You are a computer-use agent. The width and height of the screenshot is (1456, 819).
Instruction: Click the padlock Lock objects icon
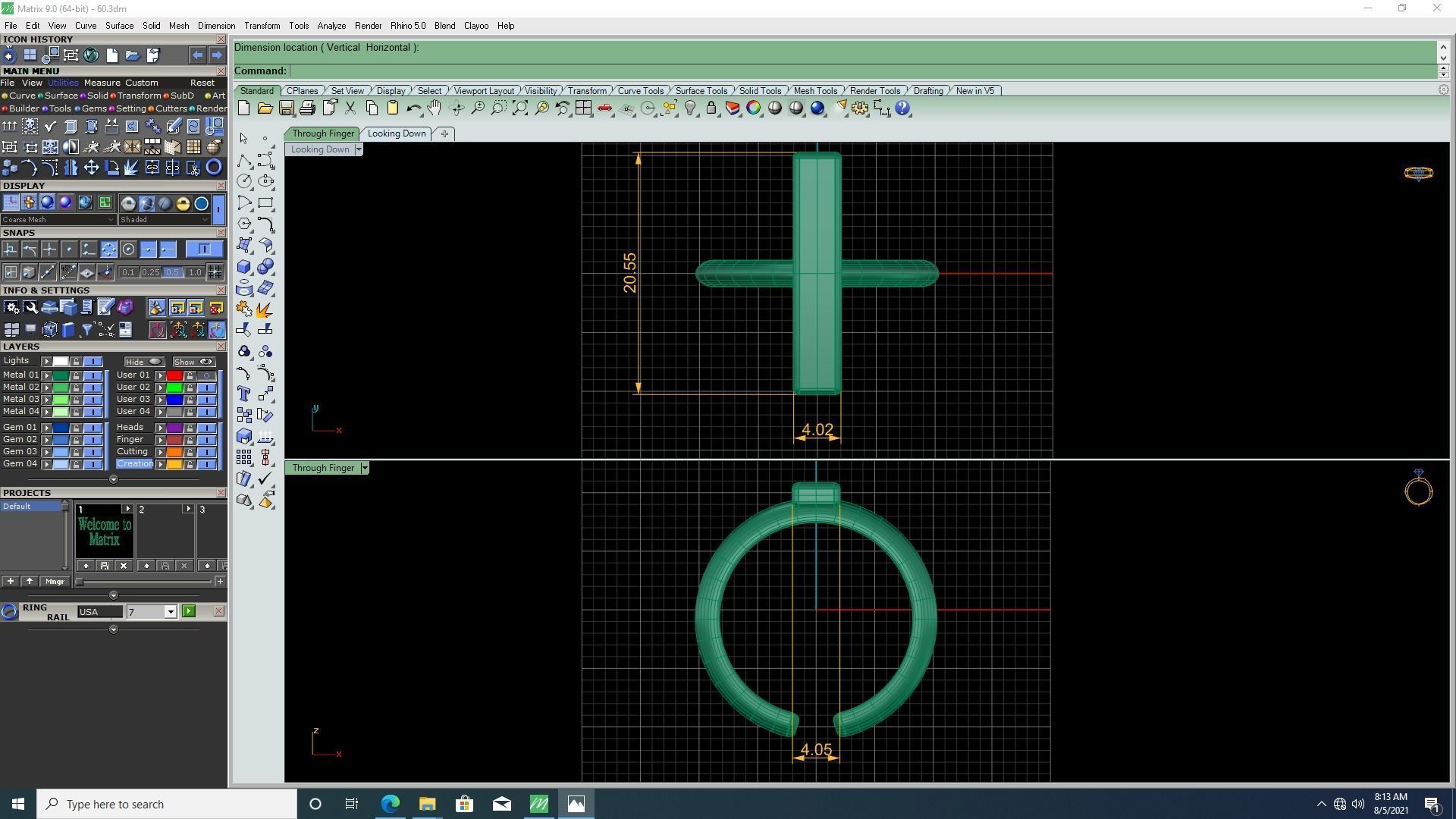click(x=711, y=108)
